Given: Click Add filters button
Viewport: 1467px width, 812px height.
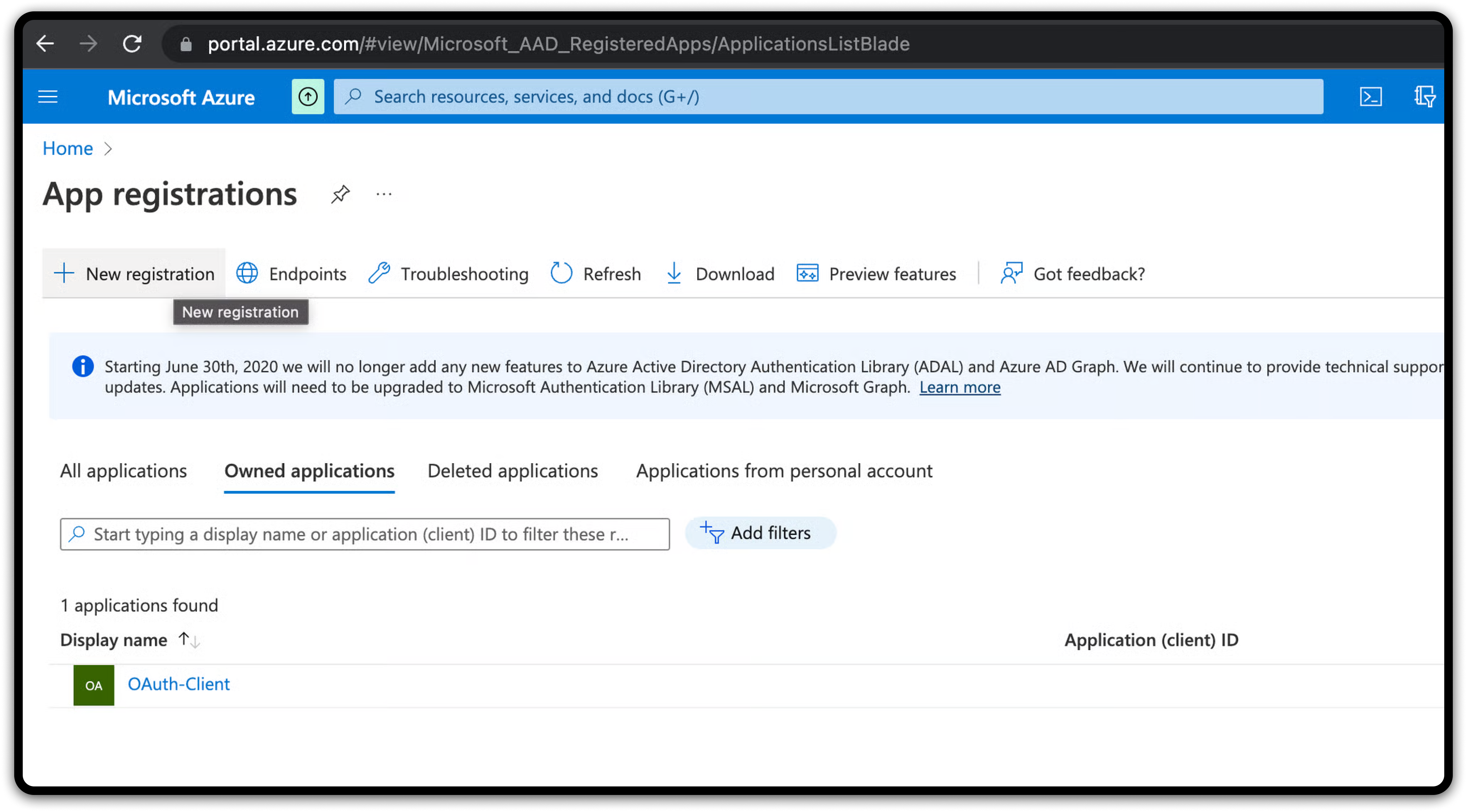Looking at the screenshot, I should coord(760,533).
